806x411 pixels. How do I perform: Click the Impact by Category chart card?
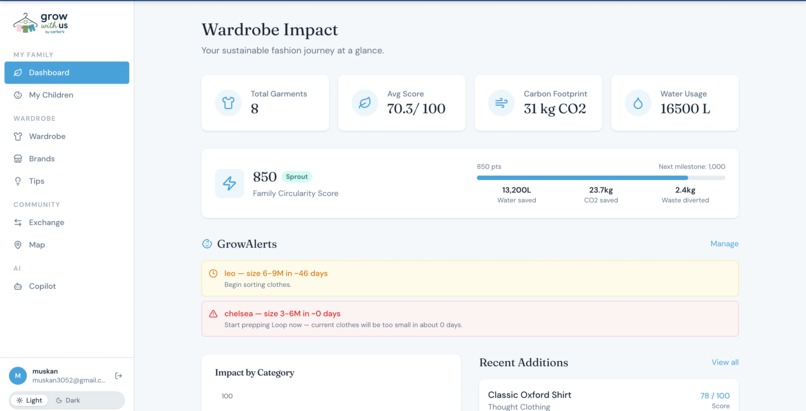click(331, 383)
